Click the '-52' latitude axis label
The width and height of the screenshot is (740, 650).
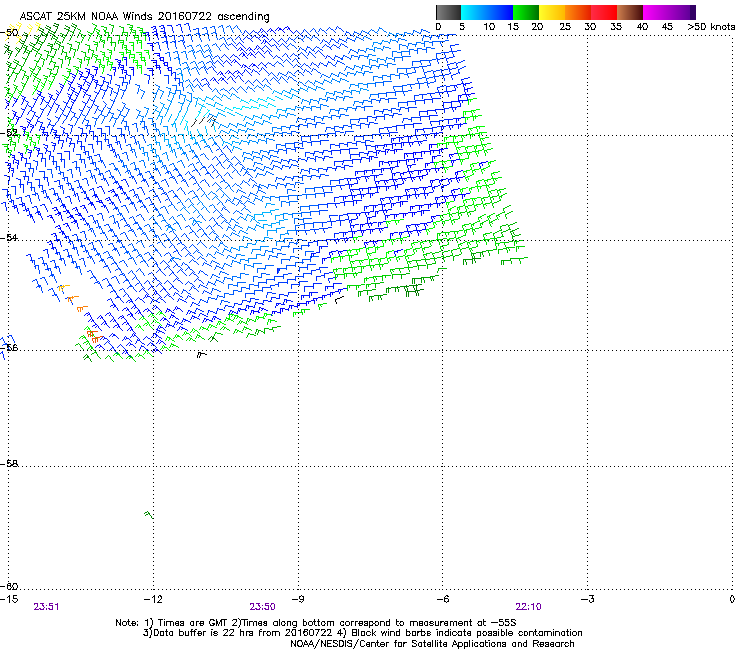click(10, 133)
